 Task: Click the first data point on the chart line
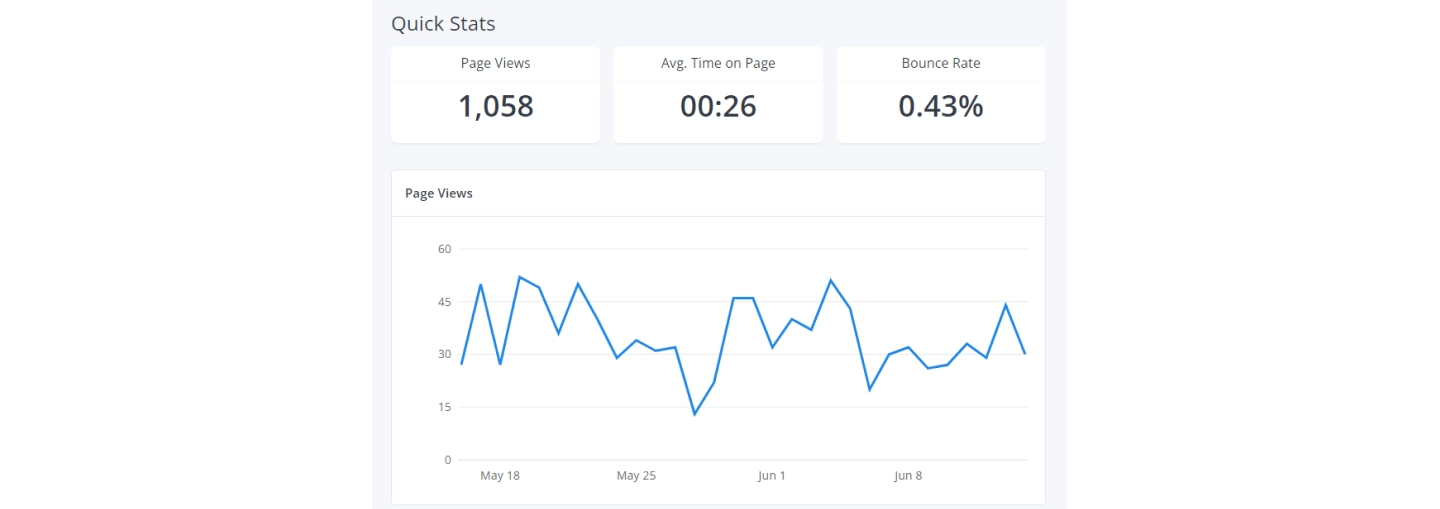(x=461, y=364)
